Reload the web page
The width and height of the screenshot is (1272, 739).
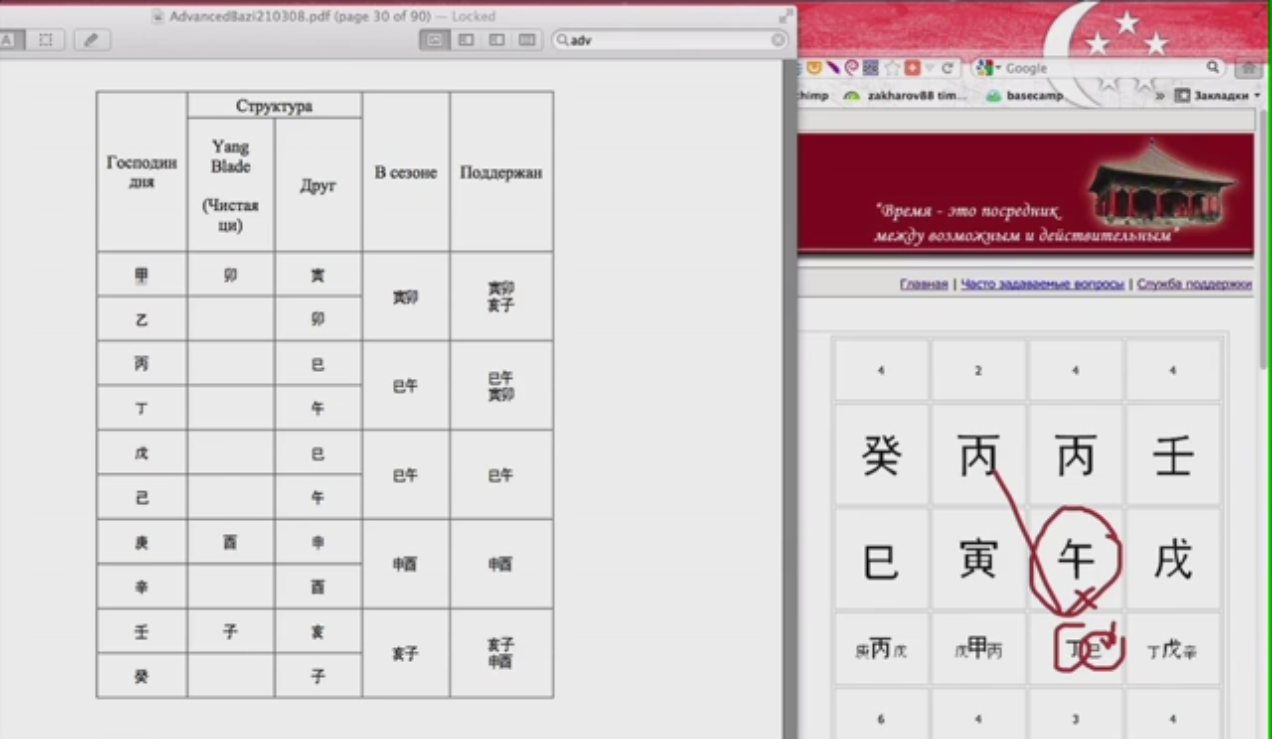click(x=948, y=68)
